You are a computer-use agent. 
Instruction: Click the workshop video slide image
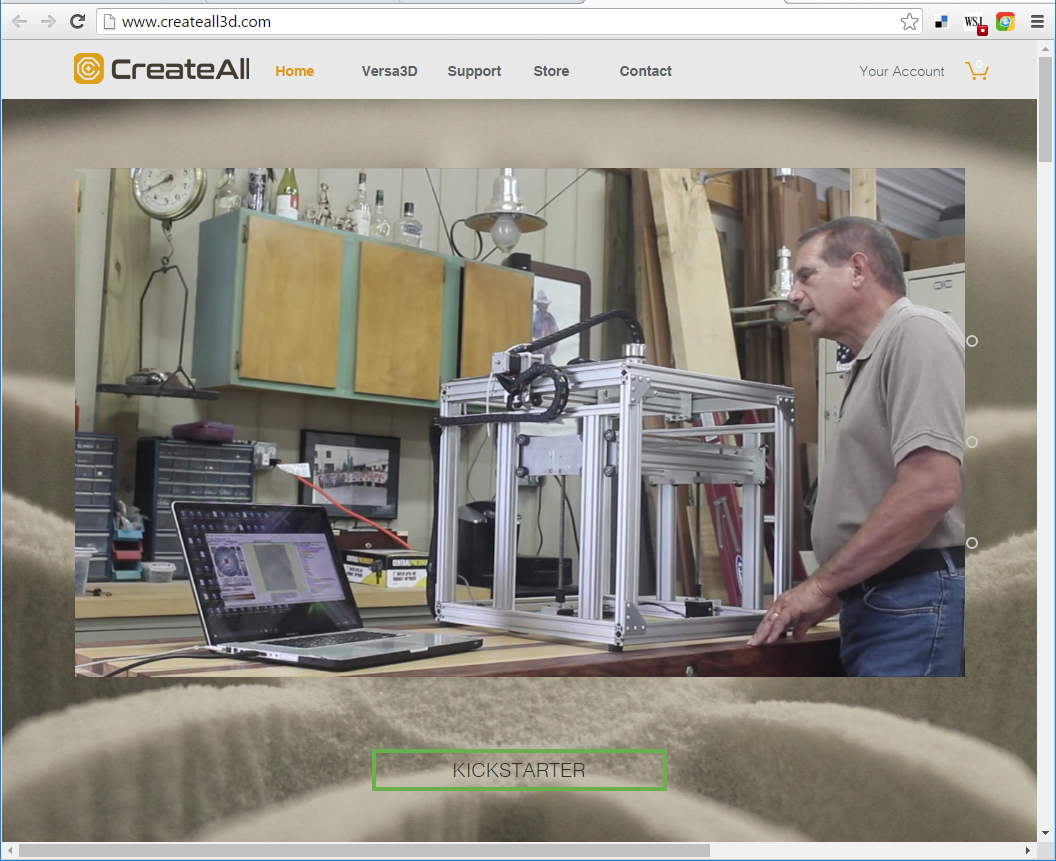(x=519, y=422)
